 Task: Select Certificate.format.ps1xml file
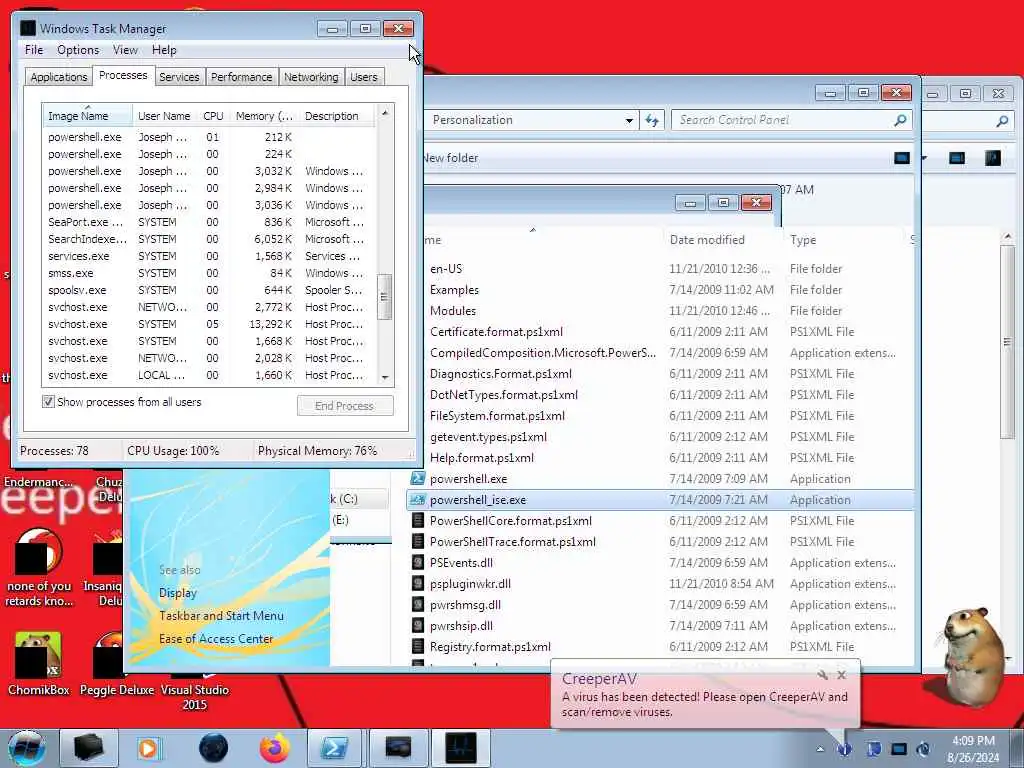click(496, 332)
